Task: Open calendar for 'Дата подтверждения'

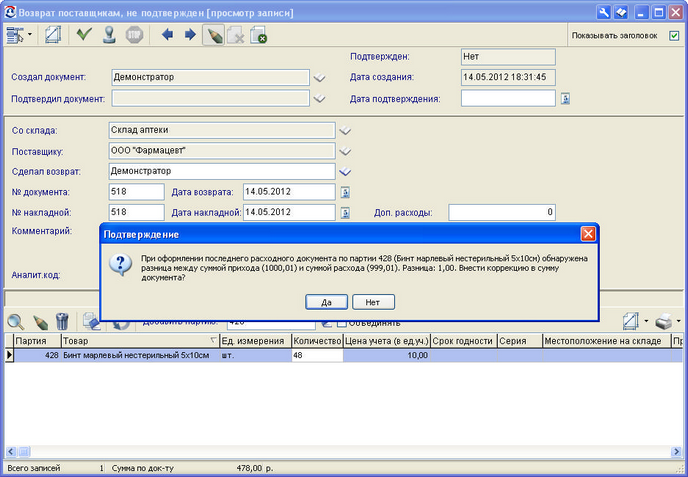Action: tap(566, 99)
